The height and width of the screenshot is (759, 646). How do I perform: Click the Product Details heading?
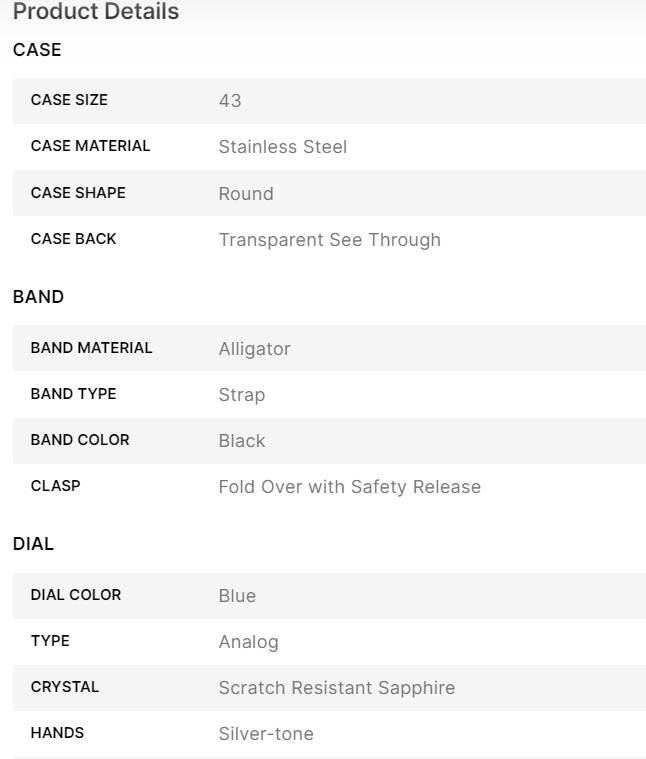tap(96, 12)
